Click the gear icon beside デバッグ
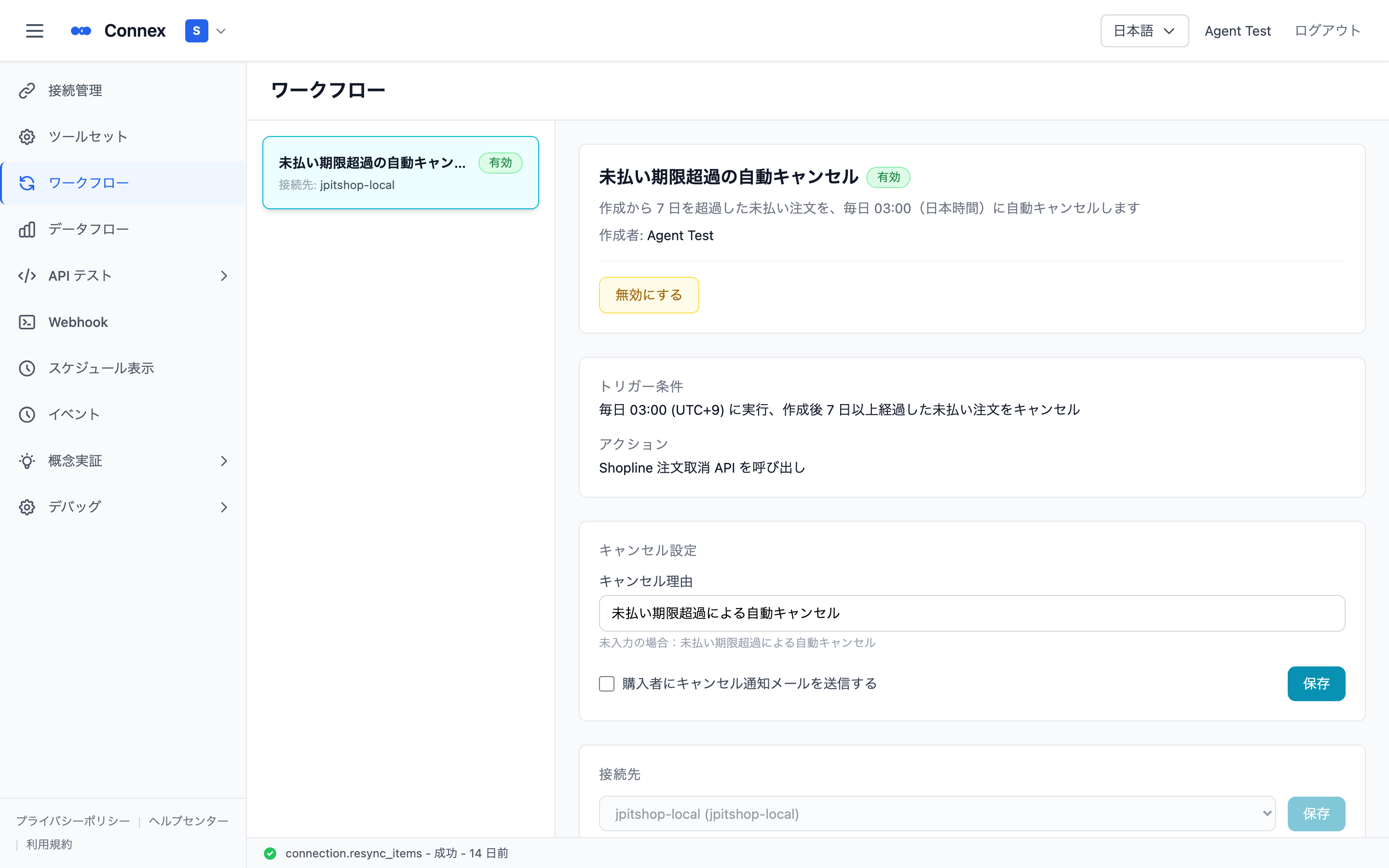 pos(27,507)
